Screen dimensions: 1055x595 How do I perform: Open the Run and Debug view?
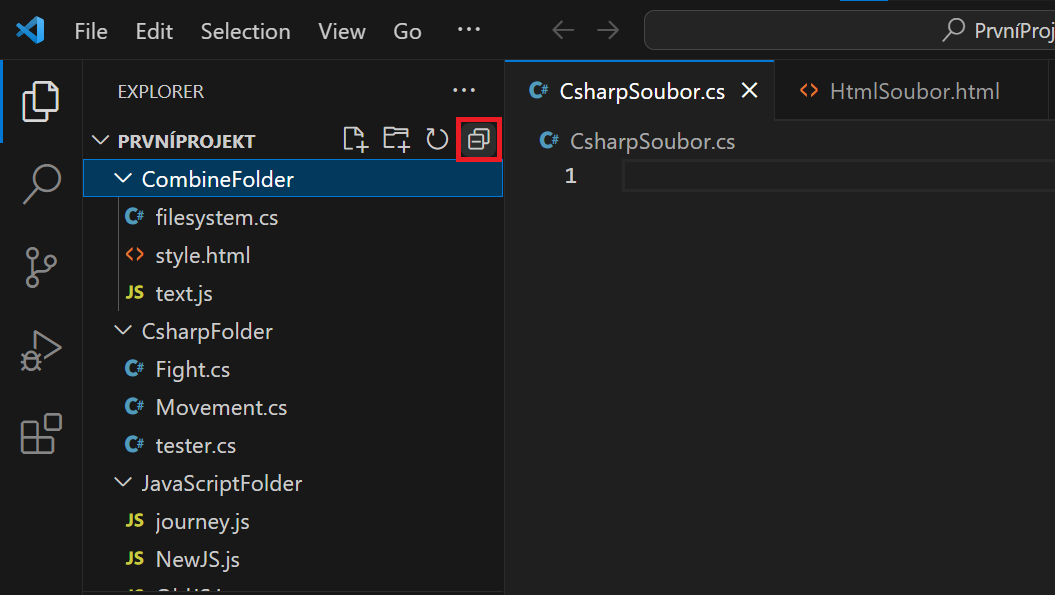40,350
